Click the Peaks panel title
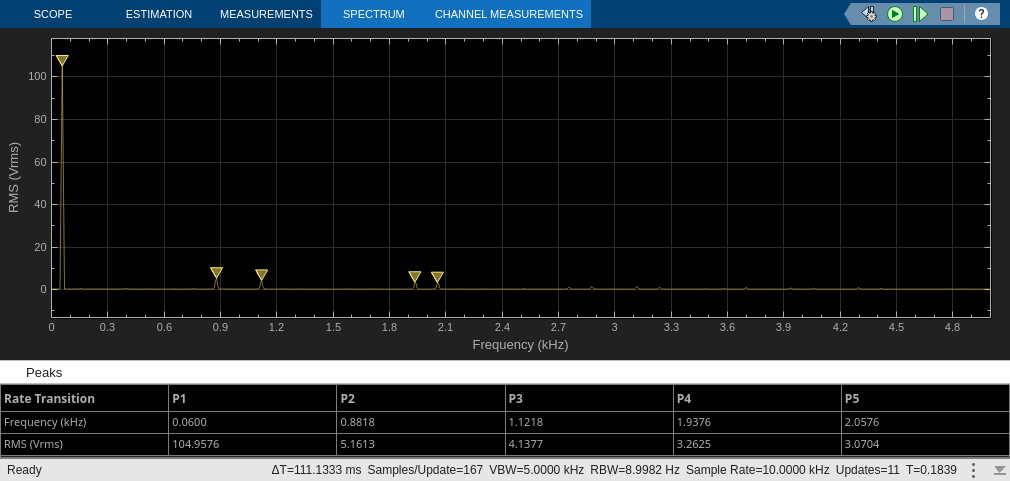 [x=44, y=373]
